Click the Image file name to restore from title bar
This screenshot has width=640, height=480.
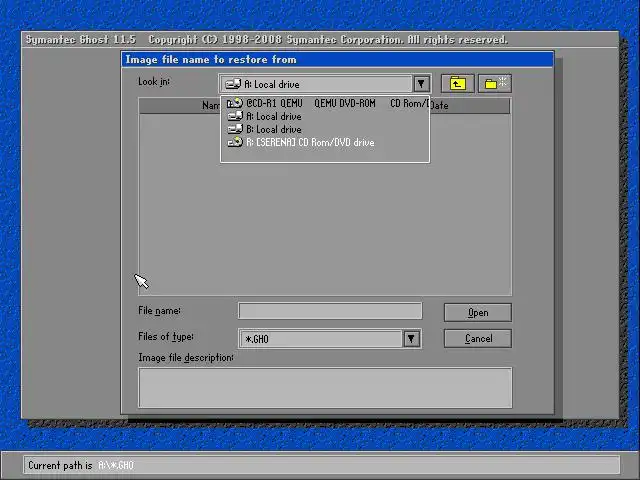click(337, 60)
